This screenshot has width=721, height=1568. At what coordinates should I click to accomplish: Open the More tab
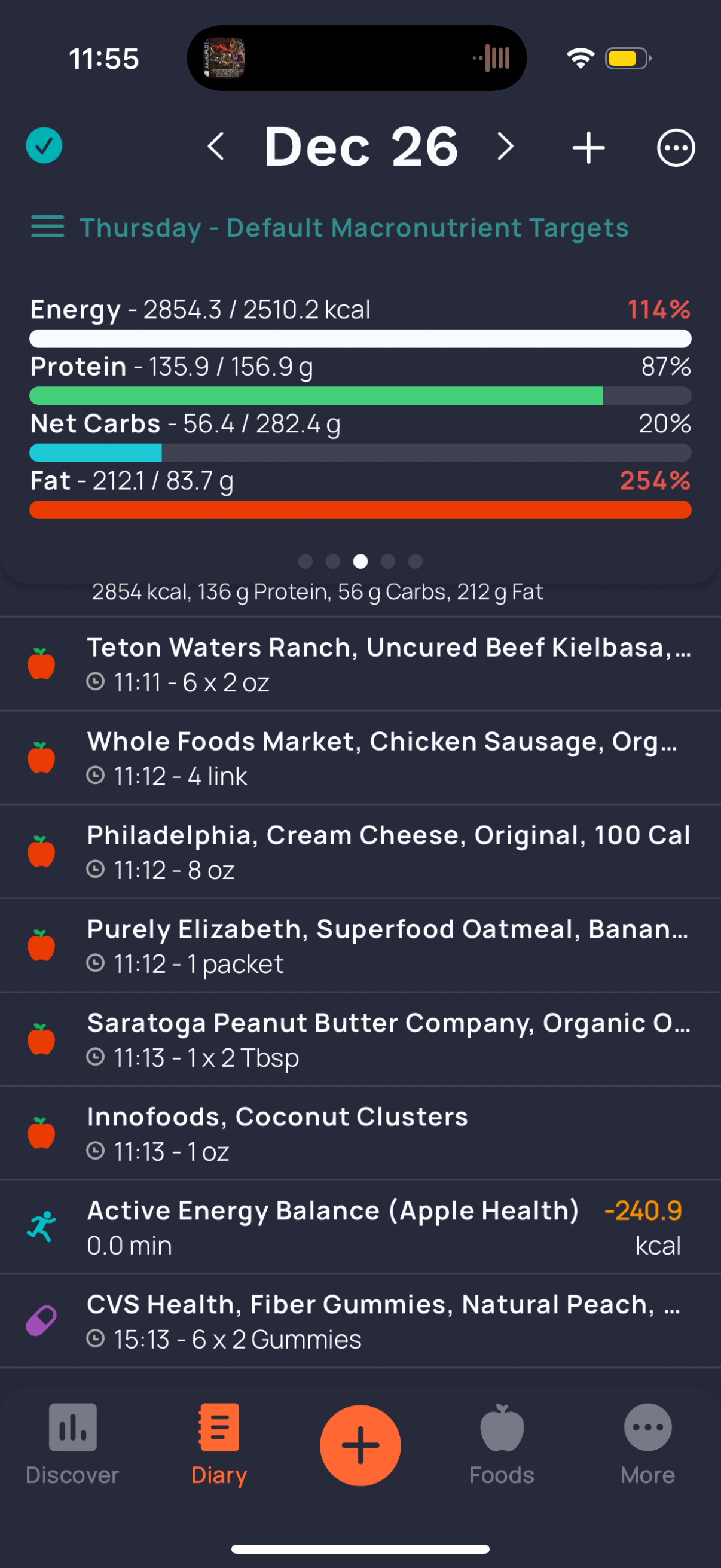[x=647, y=1444]
